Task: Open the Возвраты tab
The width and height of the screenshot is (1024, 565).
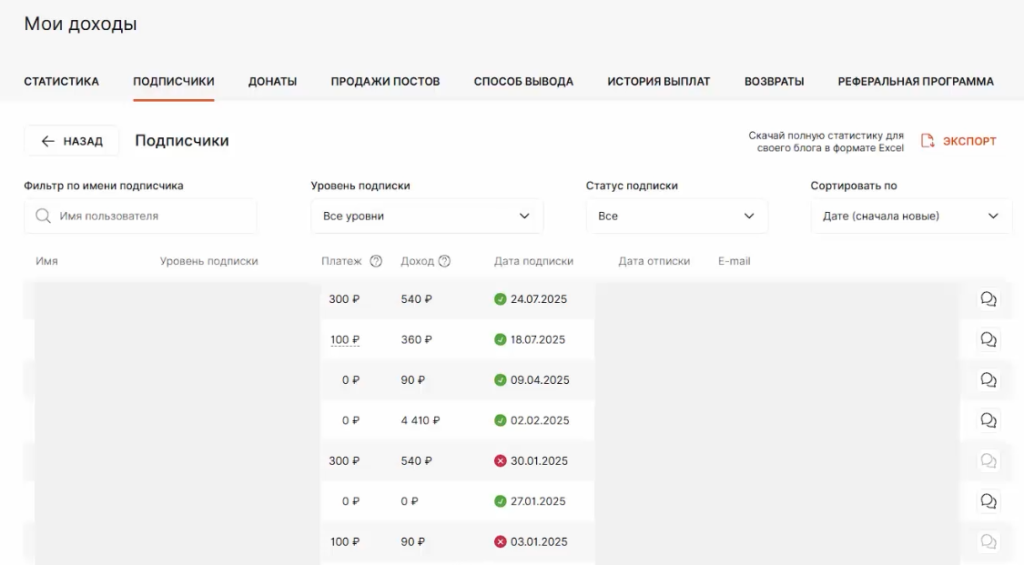Action: point(774,82)
